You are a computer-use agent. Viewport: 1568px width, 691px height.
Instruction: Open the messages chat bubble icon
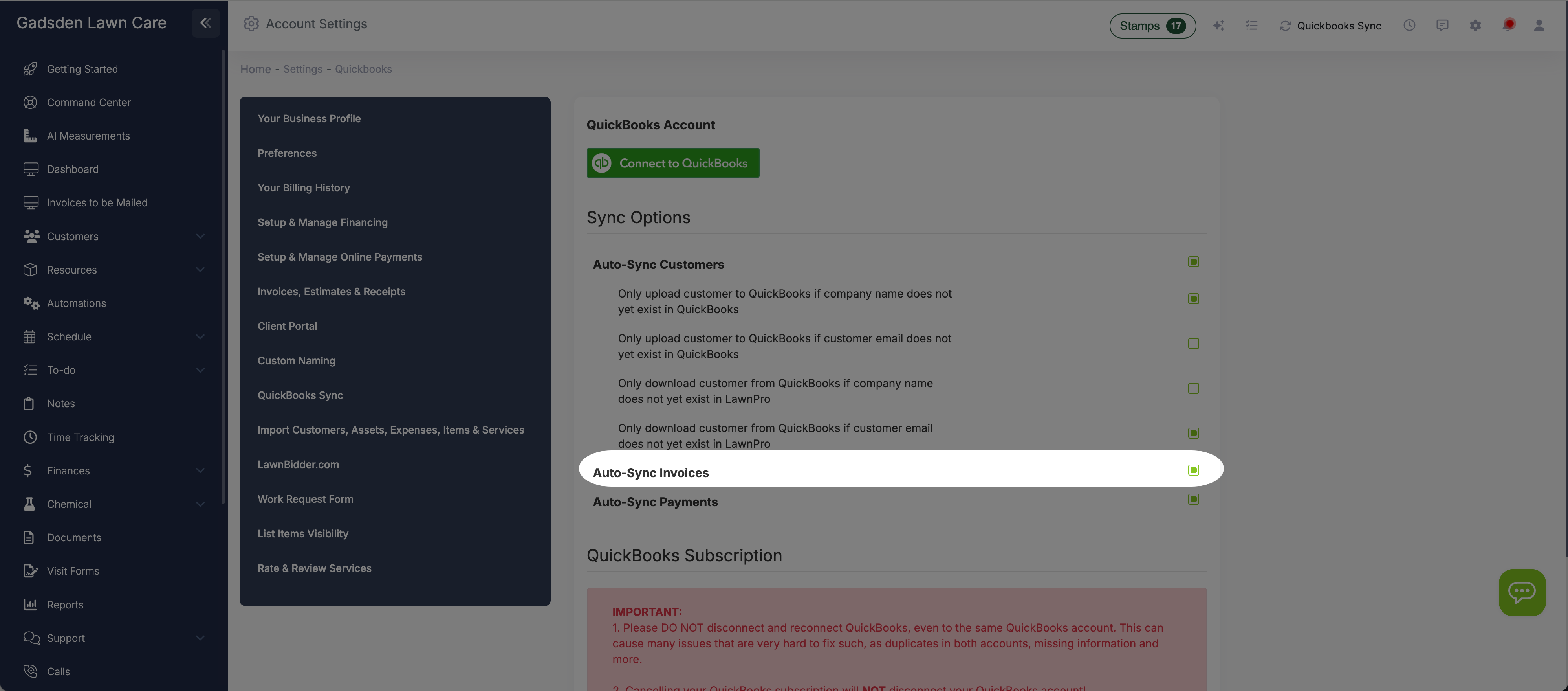point(1443,26)
